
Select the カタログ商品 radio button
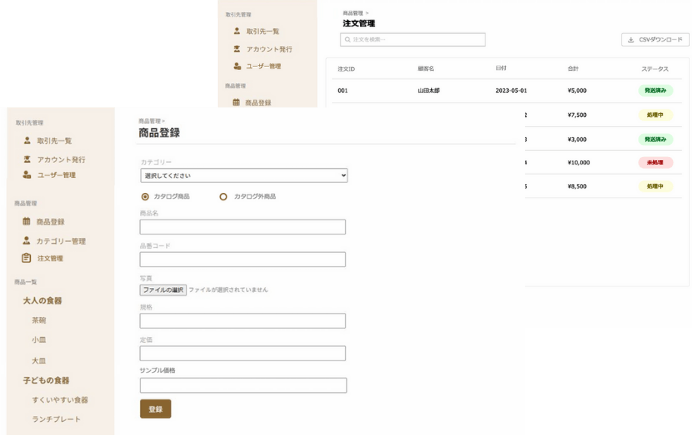pyautogui.click(x=145, y=197)
